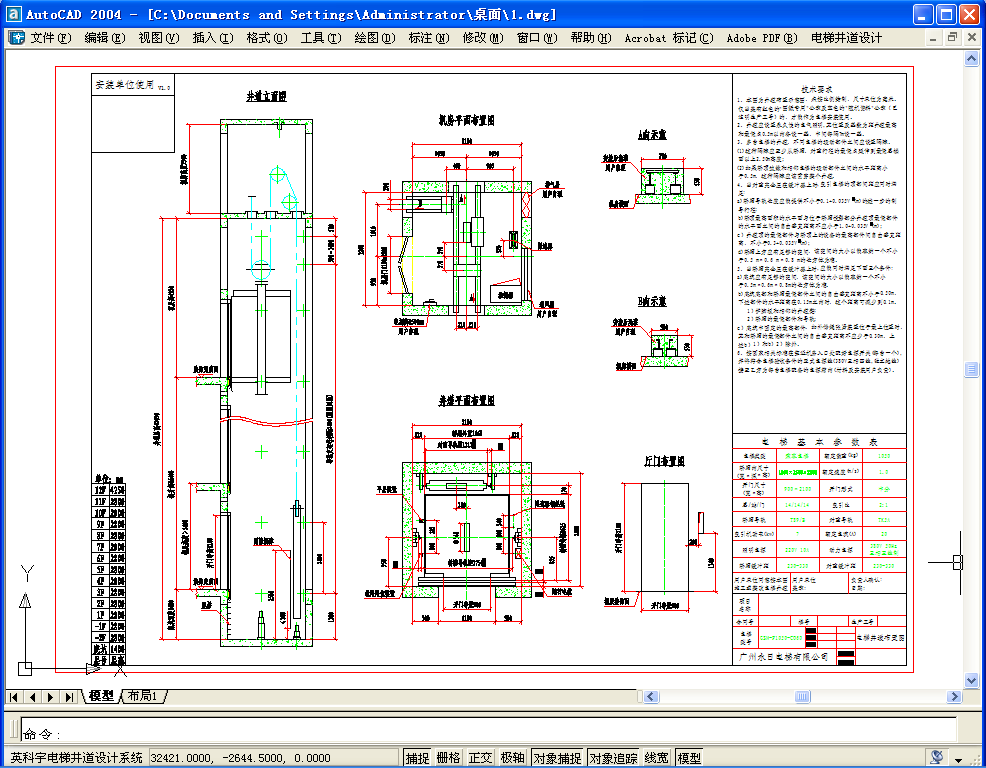
Task: Toggle 对象捕捉 object snap
Action: coord(557,758)
